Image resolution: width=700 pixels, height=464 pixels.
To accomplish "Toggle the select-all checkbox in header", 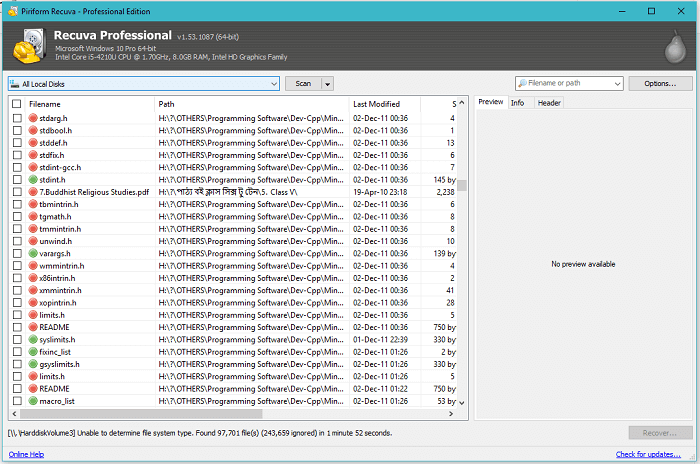I will 17,104.
